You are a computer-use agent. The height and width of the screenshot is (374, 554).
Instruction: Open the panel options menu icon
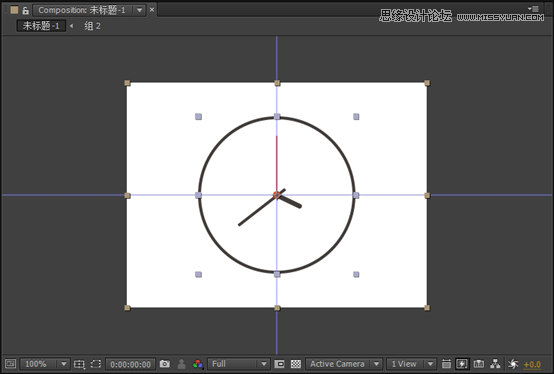point(534,8)
